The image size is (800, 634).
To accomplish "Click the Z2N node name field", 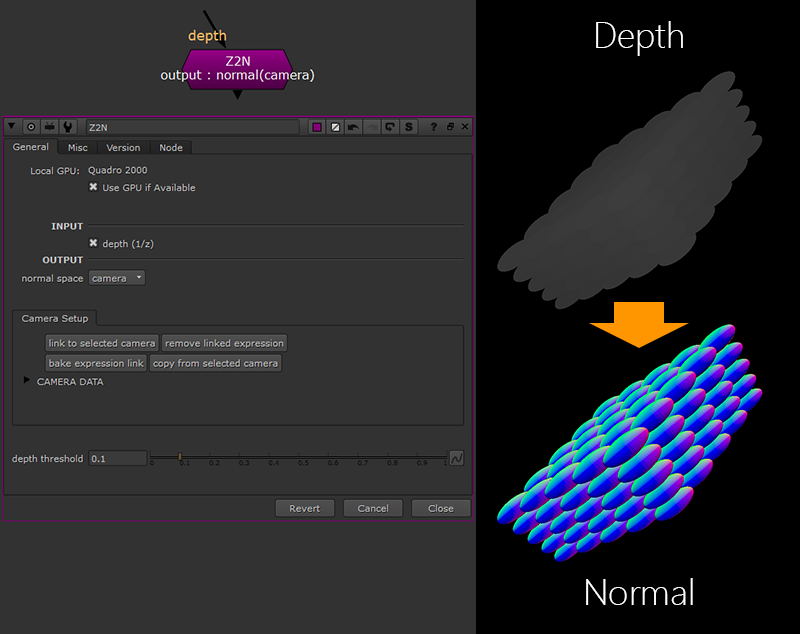I will (192, 127).
